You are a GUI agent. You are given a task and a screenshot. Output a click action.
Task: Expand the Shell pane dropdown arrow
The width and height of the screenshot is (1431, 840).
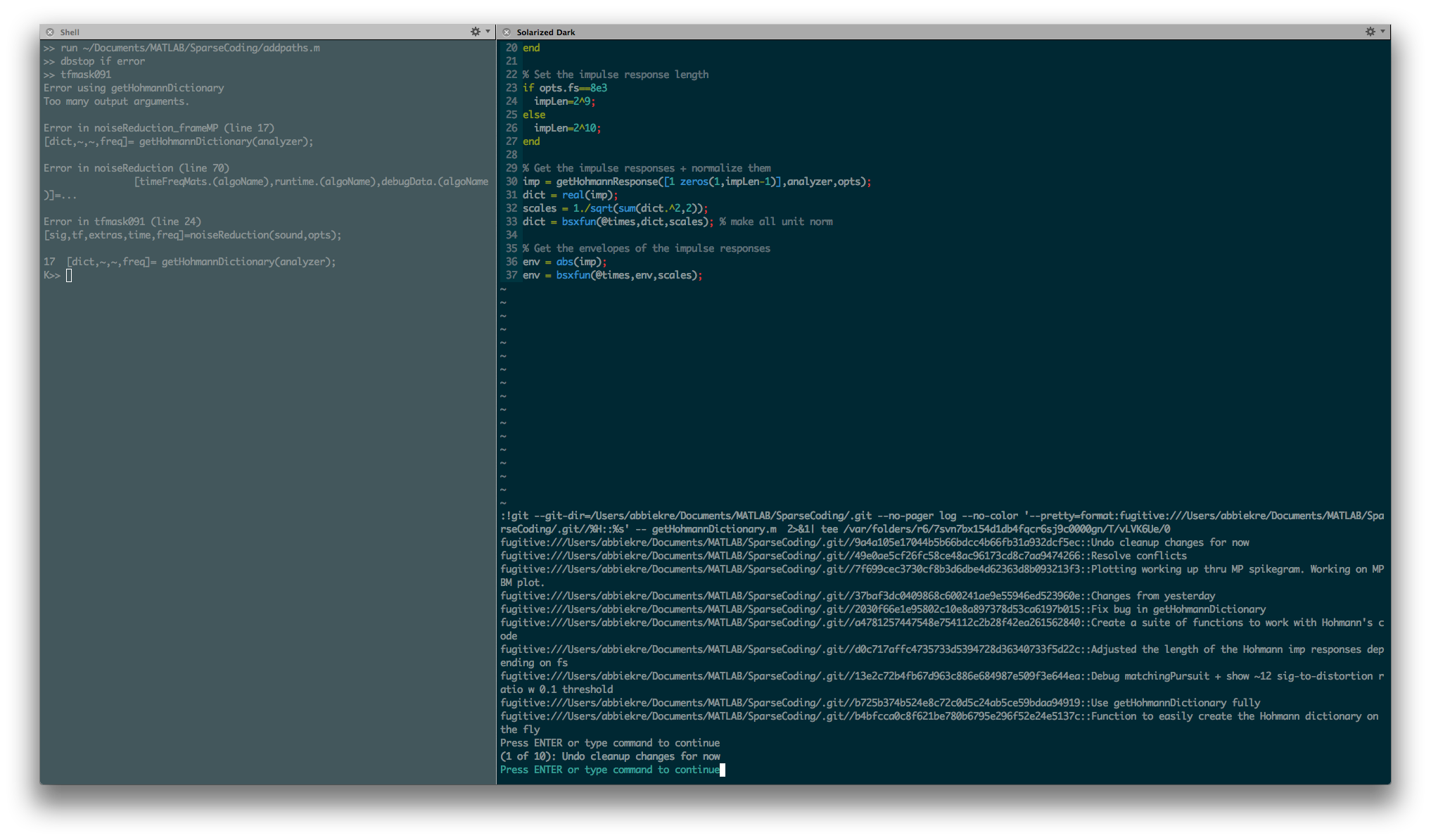click(488, 32)
